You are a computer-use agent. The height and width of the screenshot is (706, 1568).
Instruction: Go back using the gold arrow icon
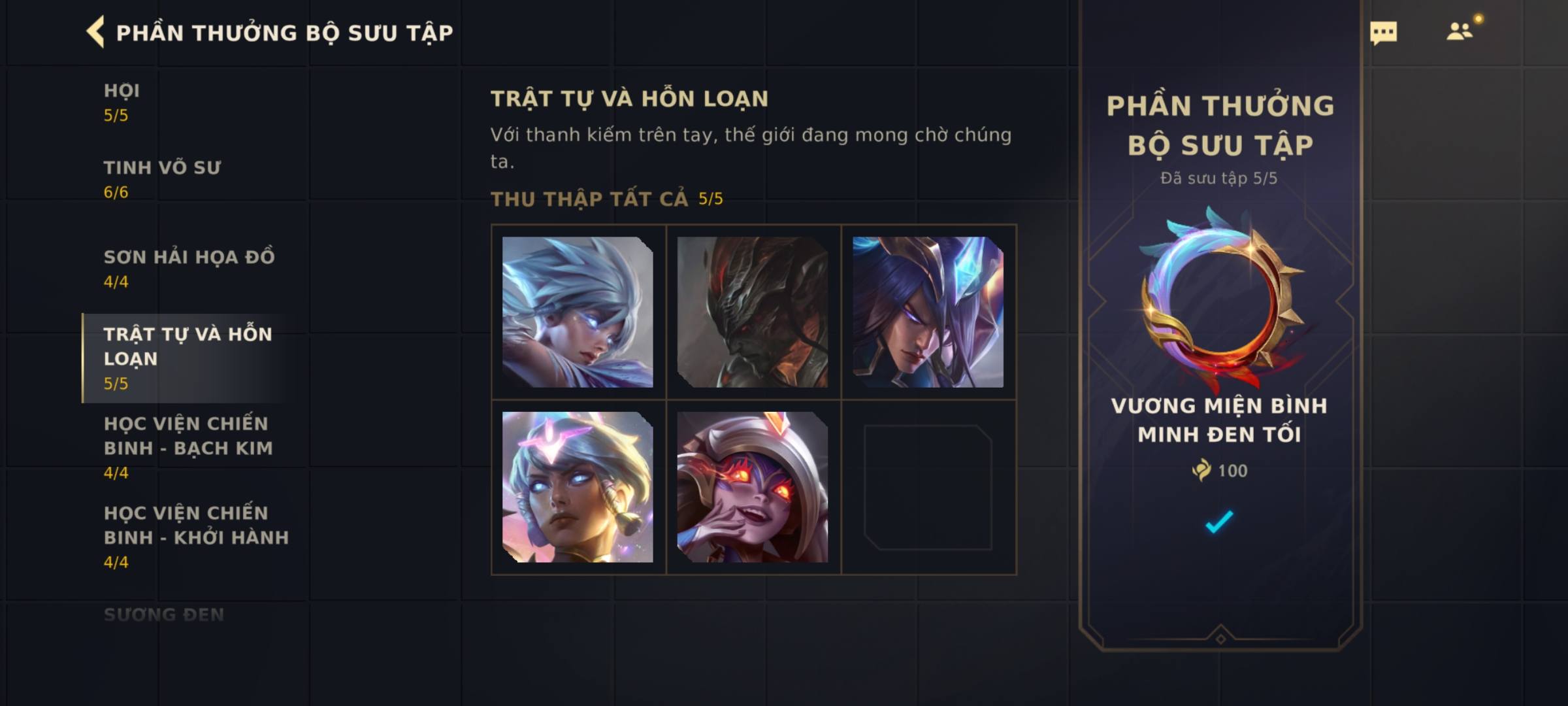pos(95,32)
